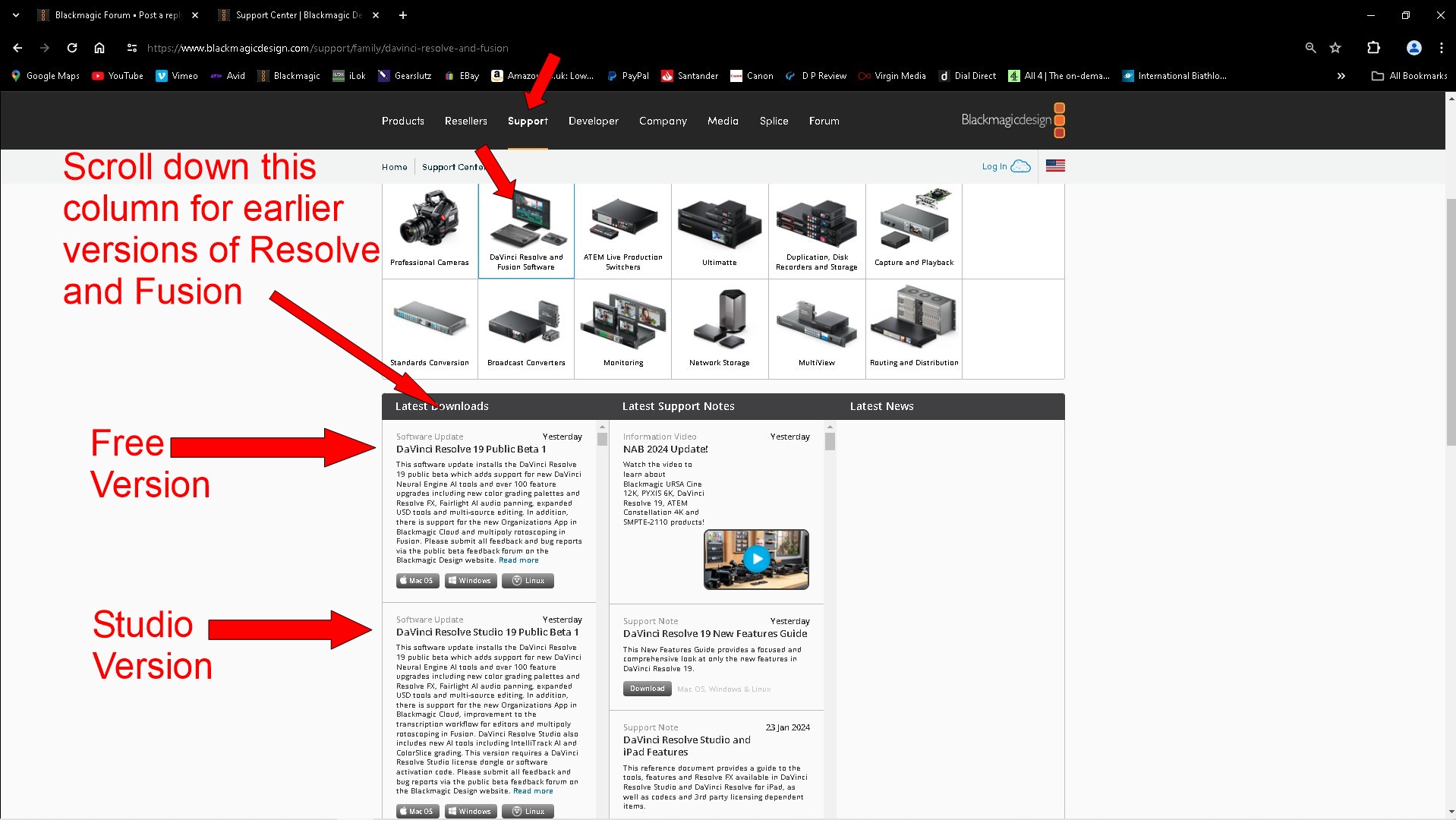Click the Latest Support Notes scrollbar thumb
Screen dimensions: 1456x820
pyautogui.click(x=830, y=441)
